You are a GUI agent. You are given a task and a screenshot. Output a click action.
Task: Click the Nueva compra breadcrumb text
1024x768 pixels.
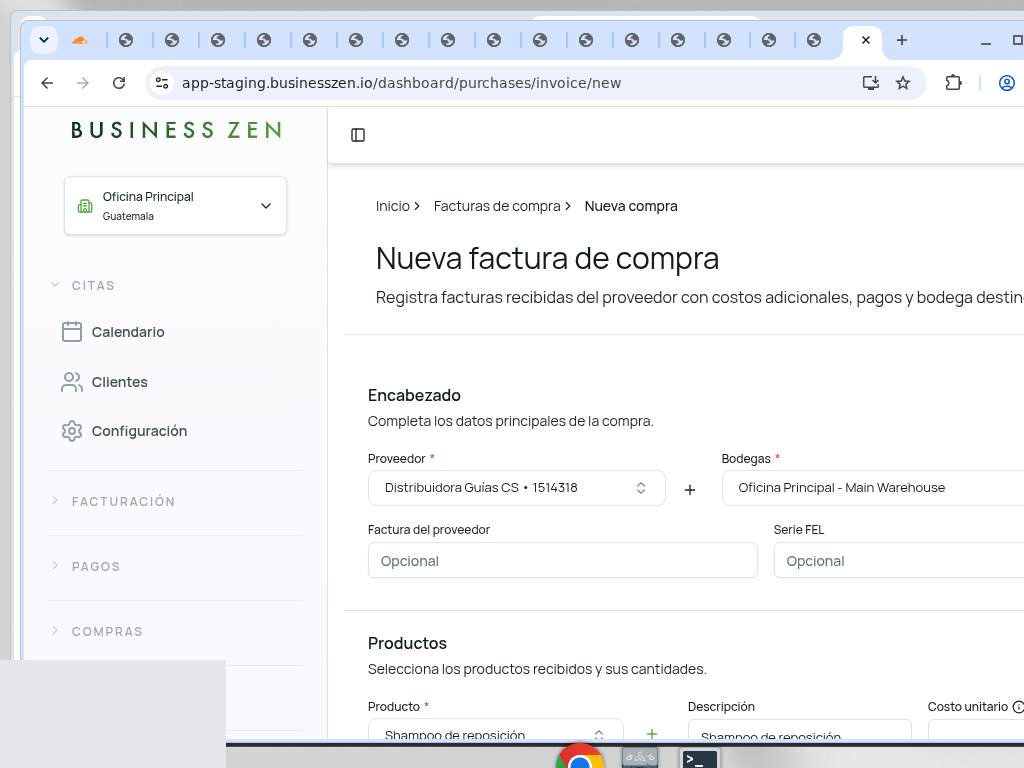631,206
